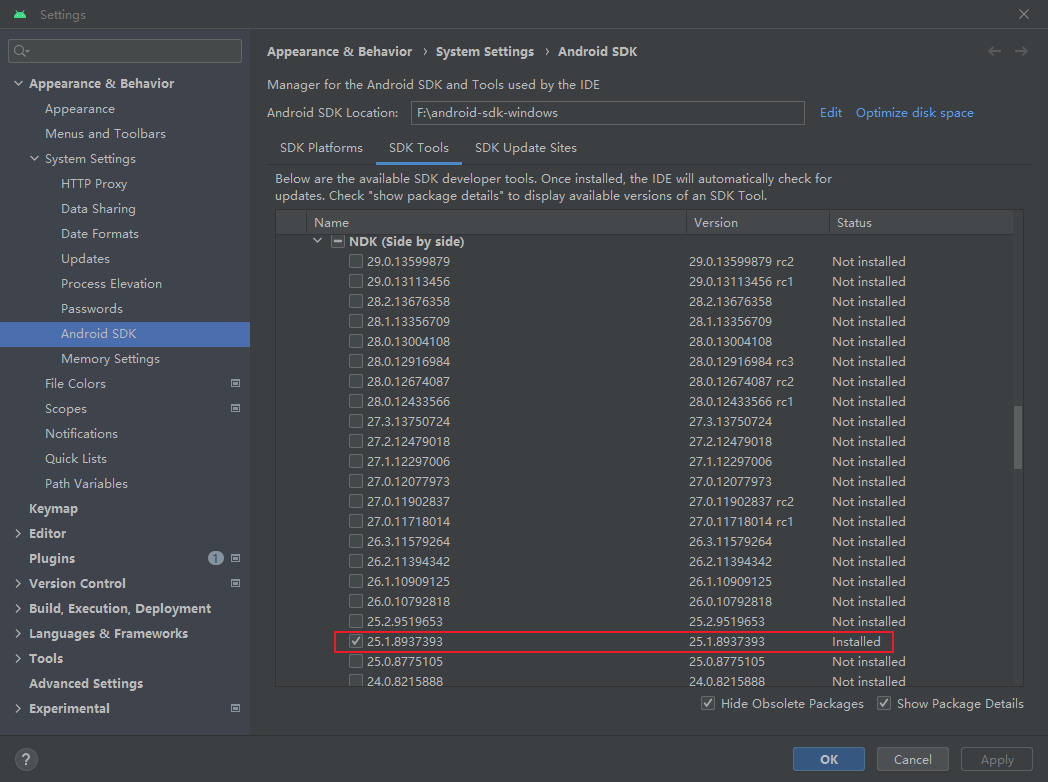Check the NDK 26.3.11579264 checkbox

click(x=356, y=541)
